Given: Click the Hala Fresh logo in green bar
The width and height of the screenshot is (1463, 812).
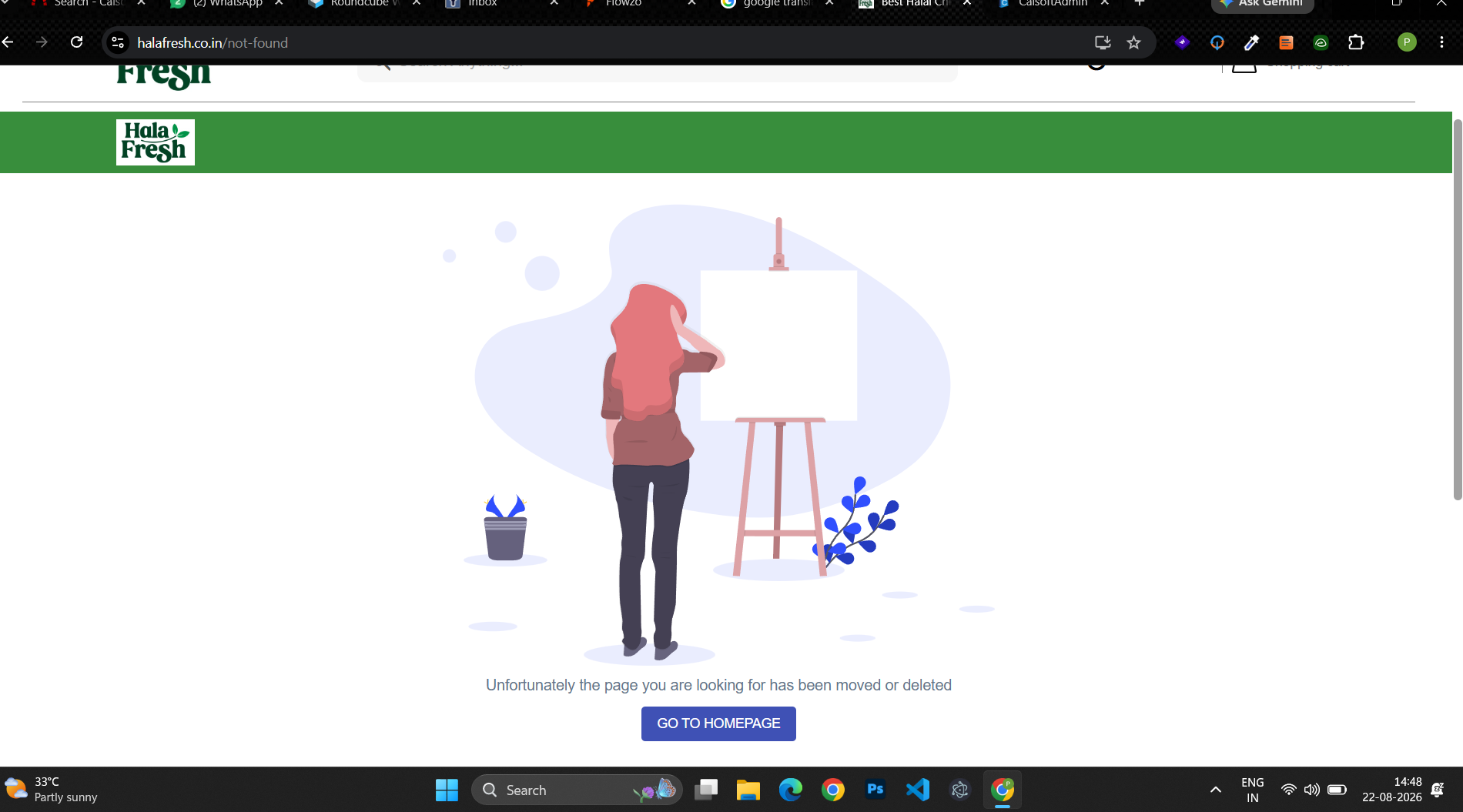Looking at the screenshot, I should tap(156, 142).
